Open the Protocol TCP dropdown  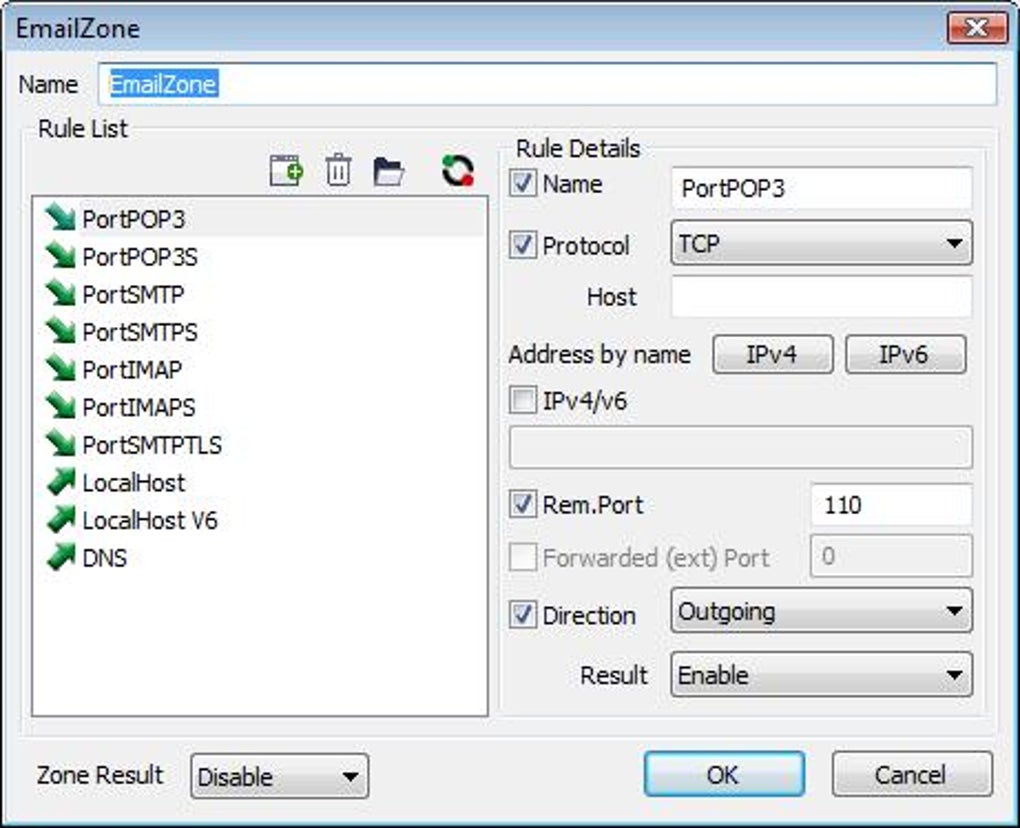point(822,243)
